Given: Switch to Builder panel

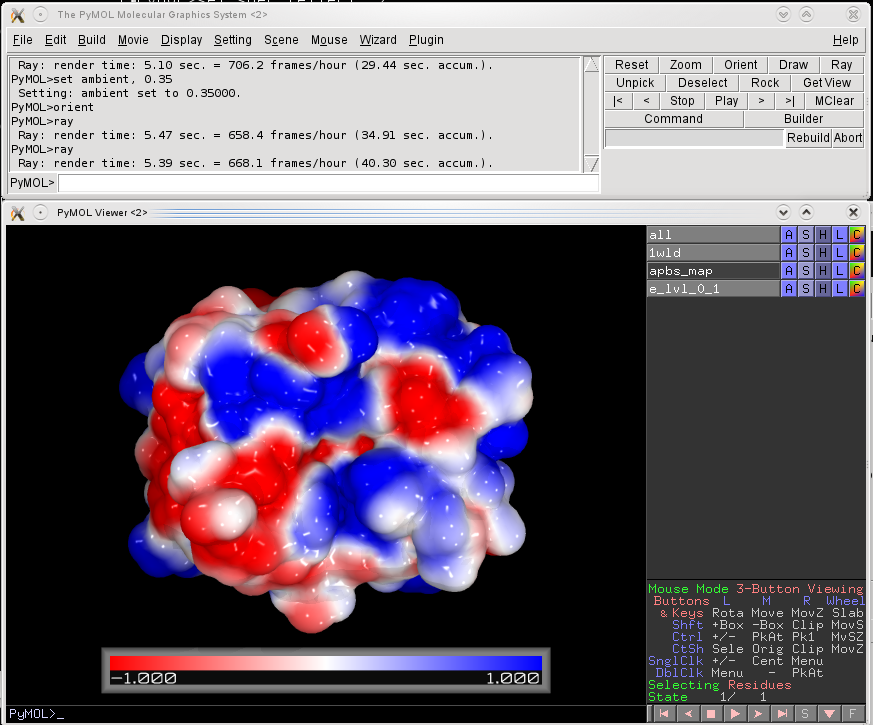Looking at the screenshot, I should pos(803,119).
